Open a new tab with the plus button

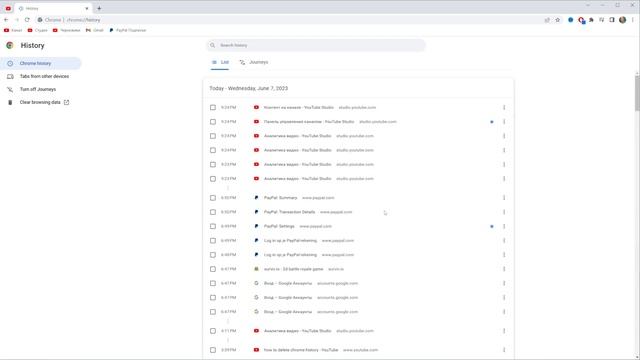pos(99,8)
